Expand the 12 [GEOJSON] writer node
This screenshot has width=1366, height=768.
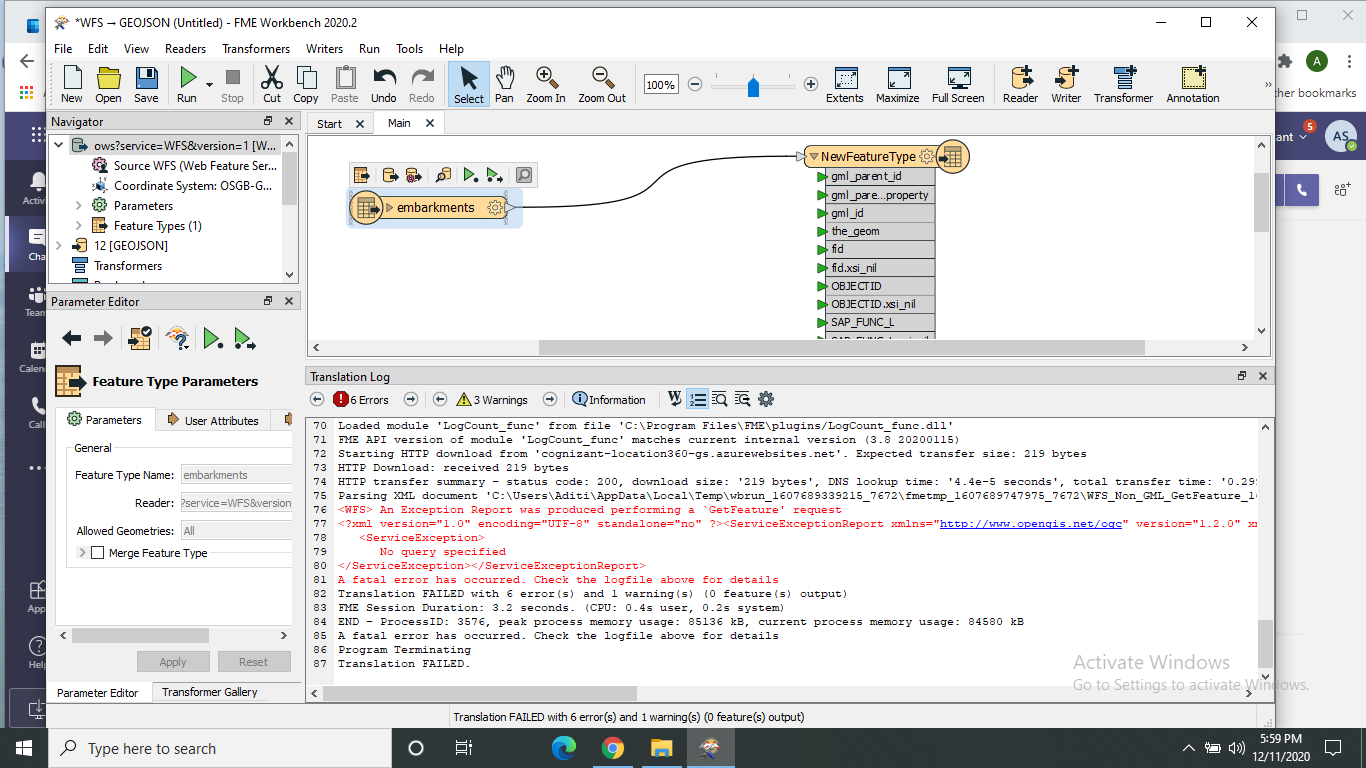click(58, 245)
